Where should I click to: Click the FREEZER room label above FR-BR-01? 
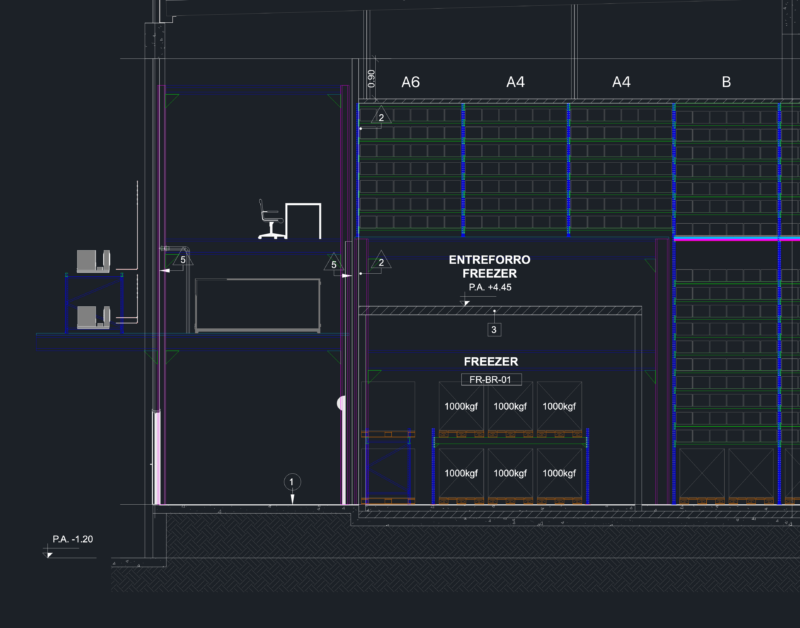click(491, 362)
